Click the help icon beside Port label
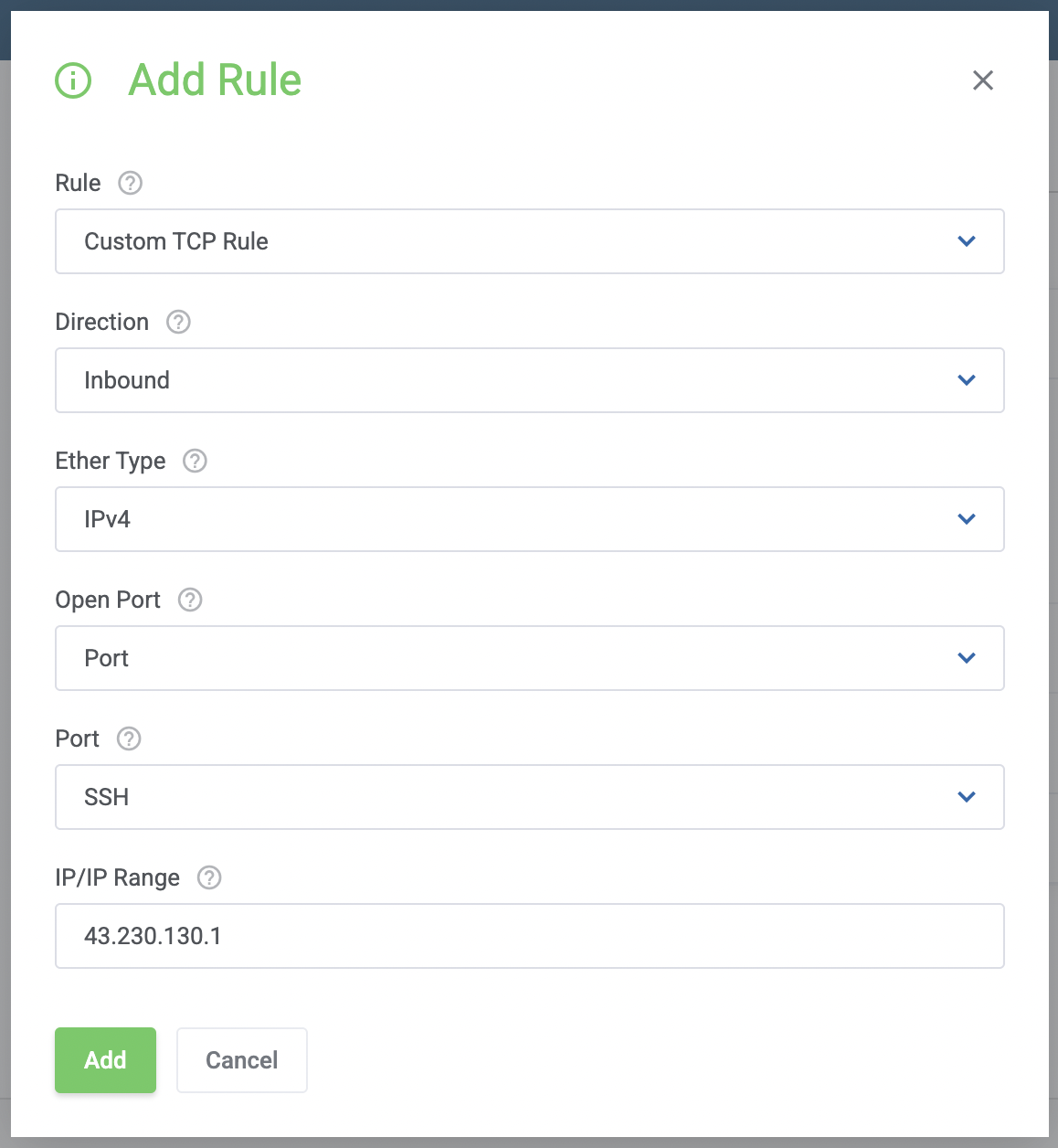 coord(129,739)
